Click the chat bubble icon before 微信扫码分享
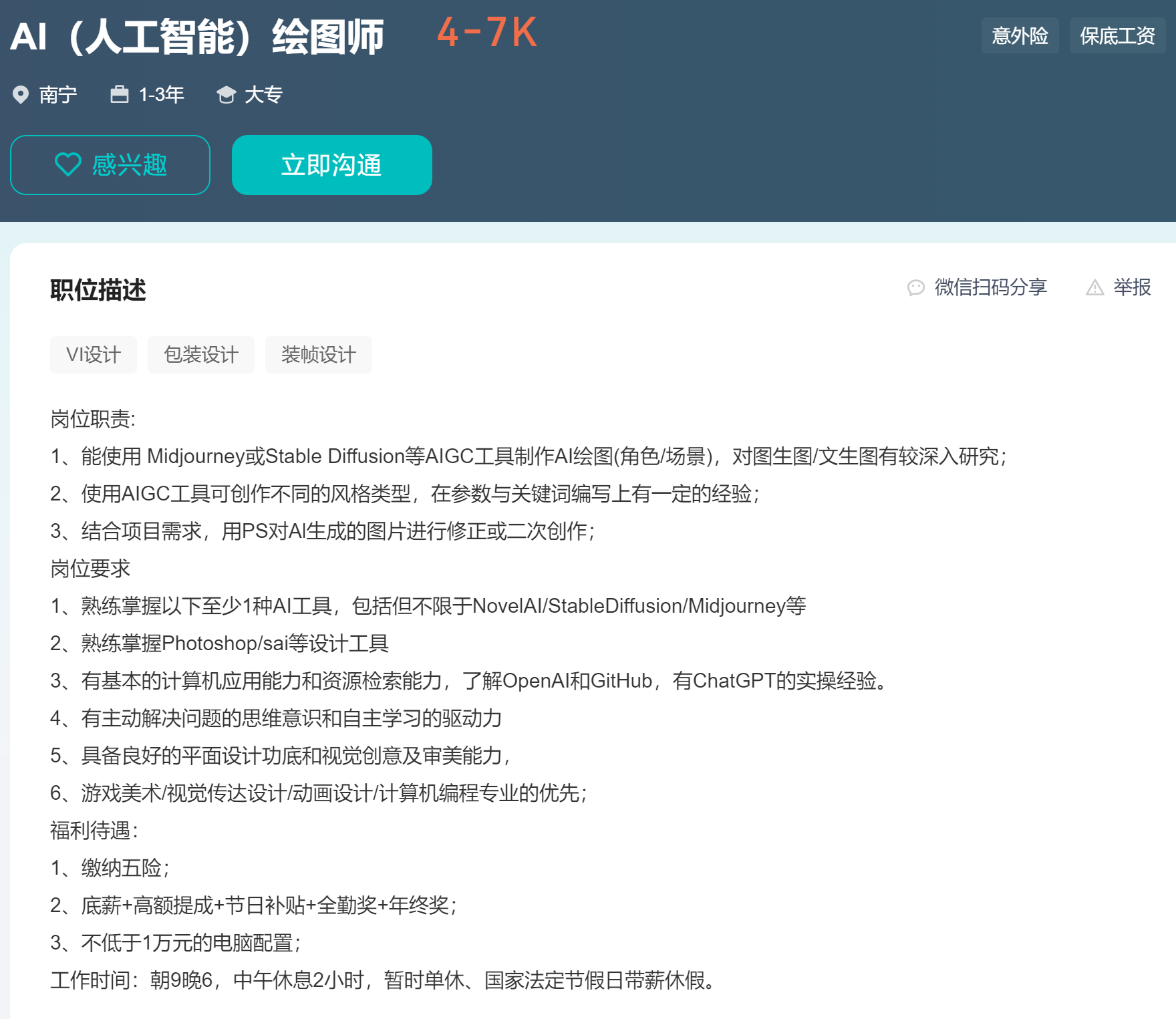This screenshot has width=1176, height=1019. pos(916,288)
